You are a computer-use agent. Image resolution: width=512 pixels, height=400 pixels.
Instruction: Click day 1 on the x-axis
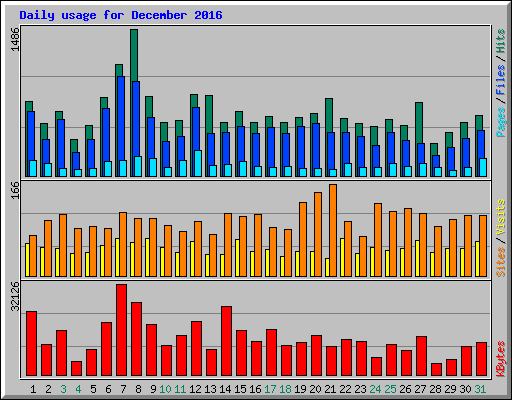pos(33,389)
